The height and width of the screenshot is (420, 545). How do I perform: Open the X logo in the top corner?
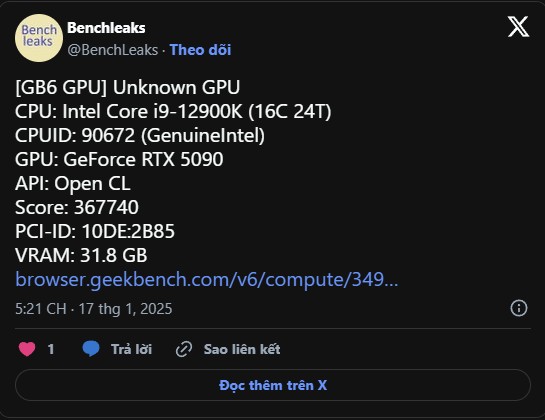pyautogui.click(x=518, y=26)
